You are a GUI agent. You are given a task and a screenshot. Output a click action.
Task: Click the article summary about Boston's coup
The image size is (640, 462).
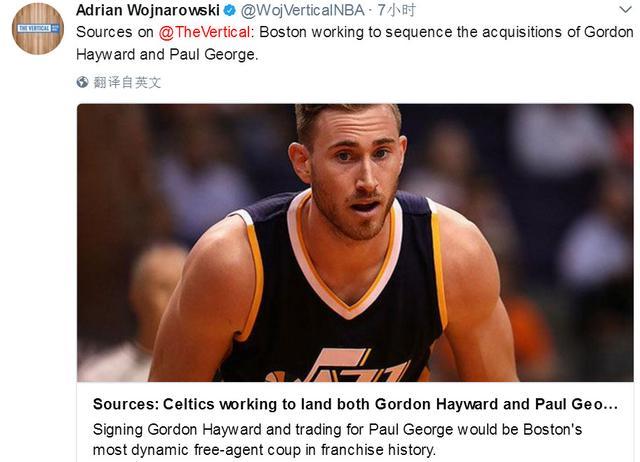click(x=337, y=440)
